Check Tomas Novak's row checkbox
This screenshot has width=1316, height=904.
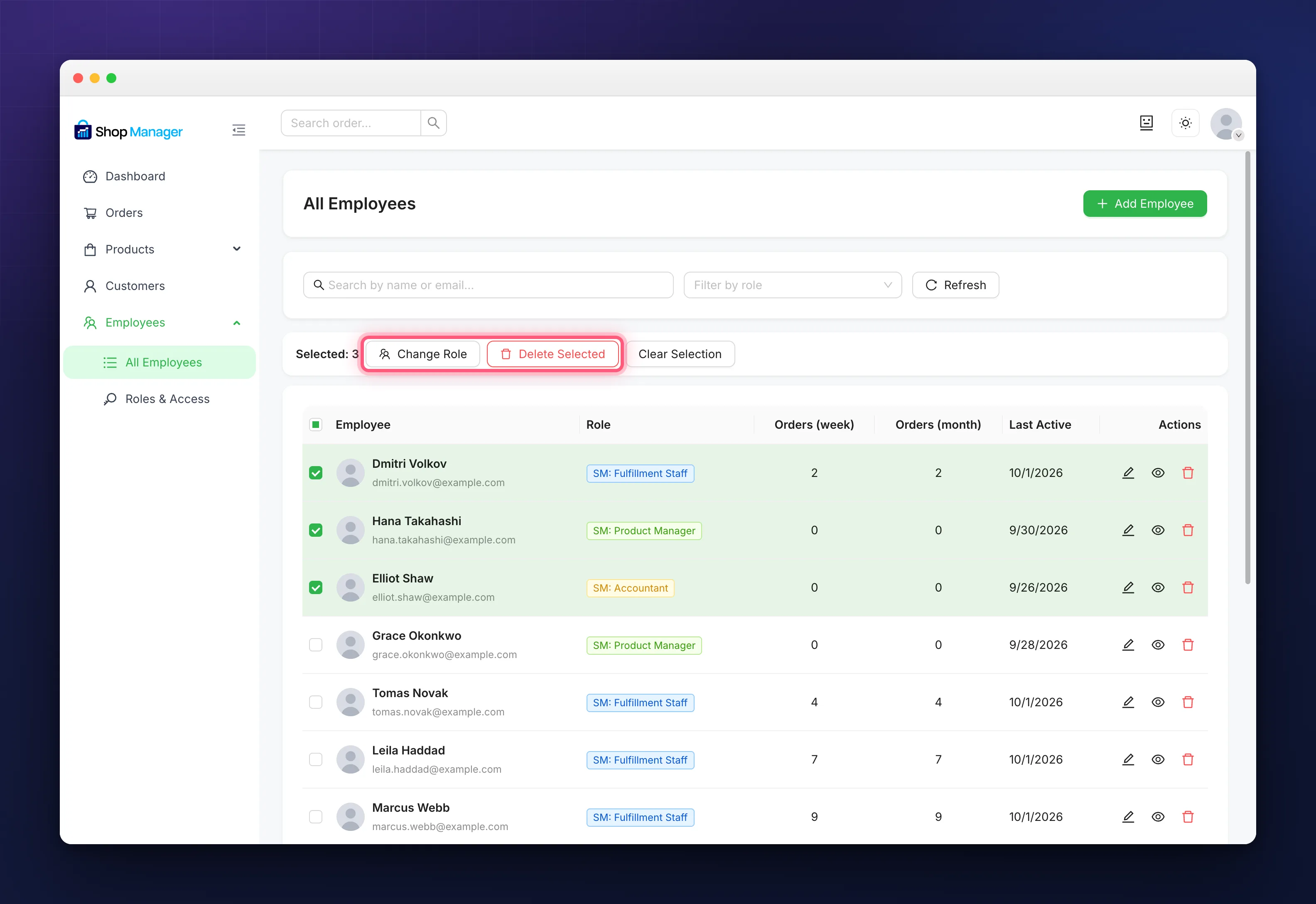point(316,702)
